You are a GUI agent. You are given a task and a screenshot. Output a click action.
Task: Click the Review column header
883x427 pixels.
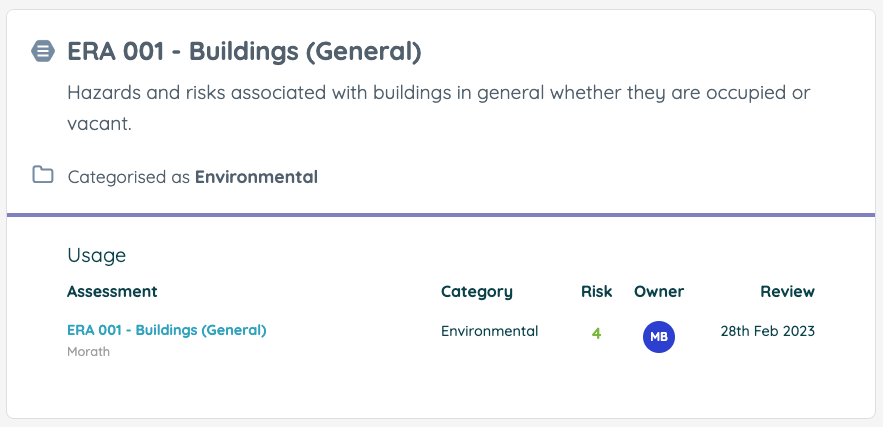click(x=787, y=292)
